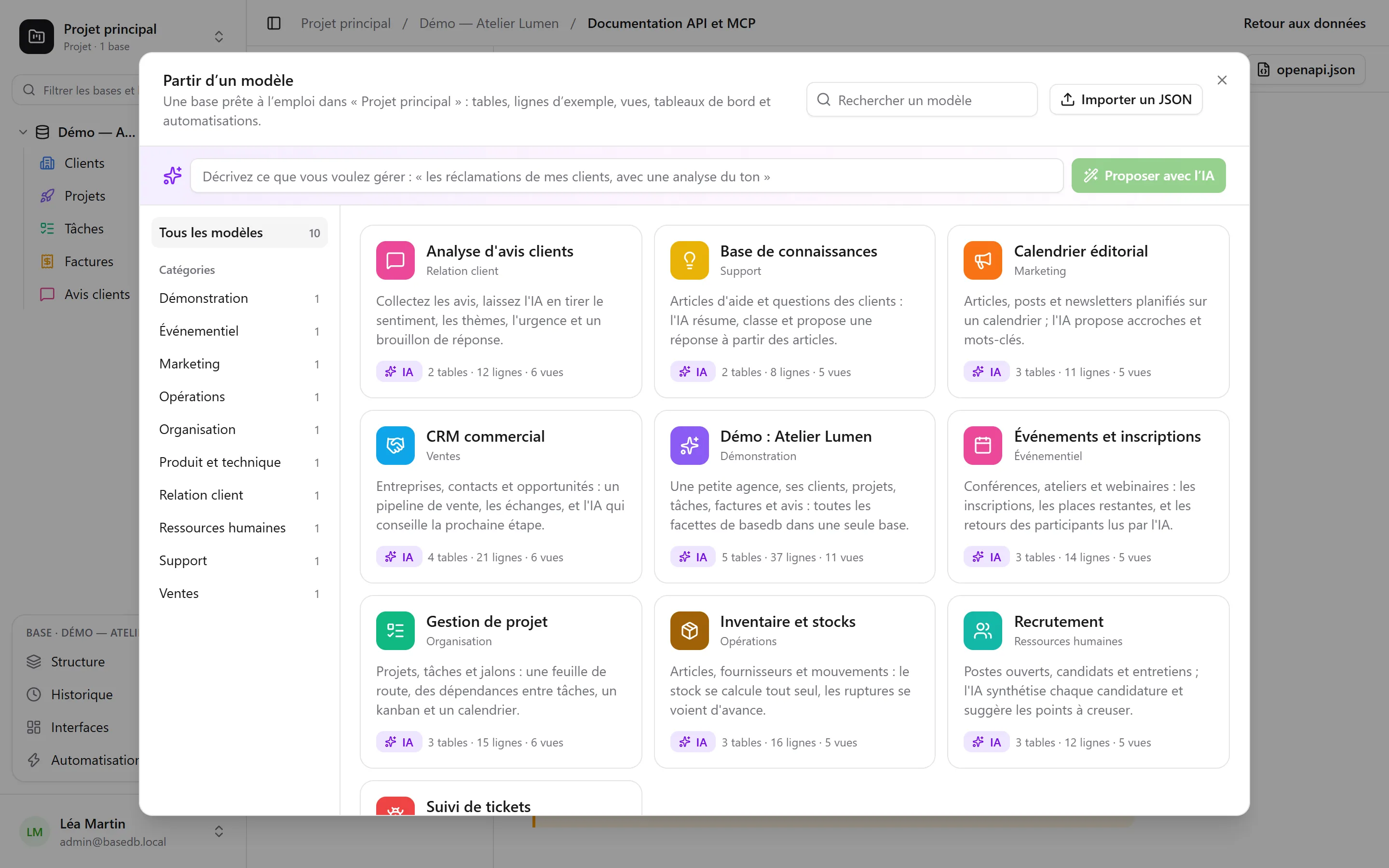Click the Événements et inscriptions calendar icon

pyautogui.click(x=982, y=446)
